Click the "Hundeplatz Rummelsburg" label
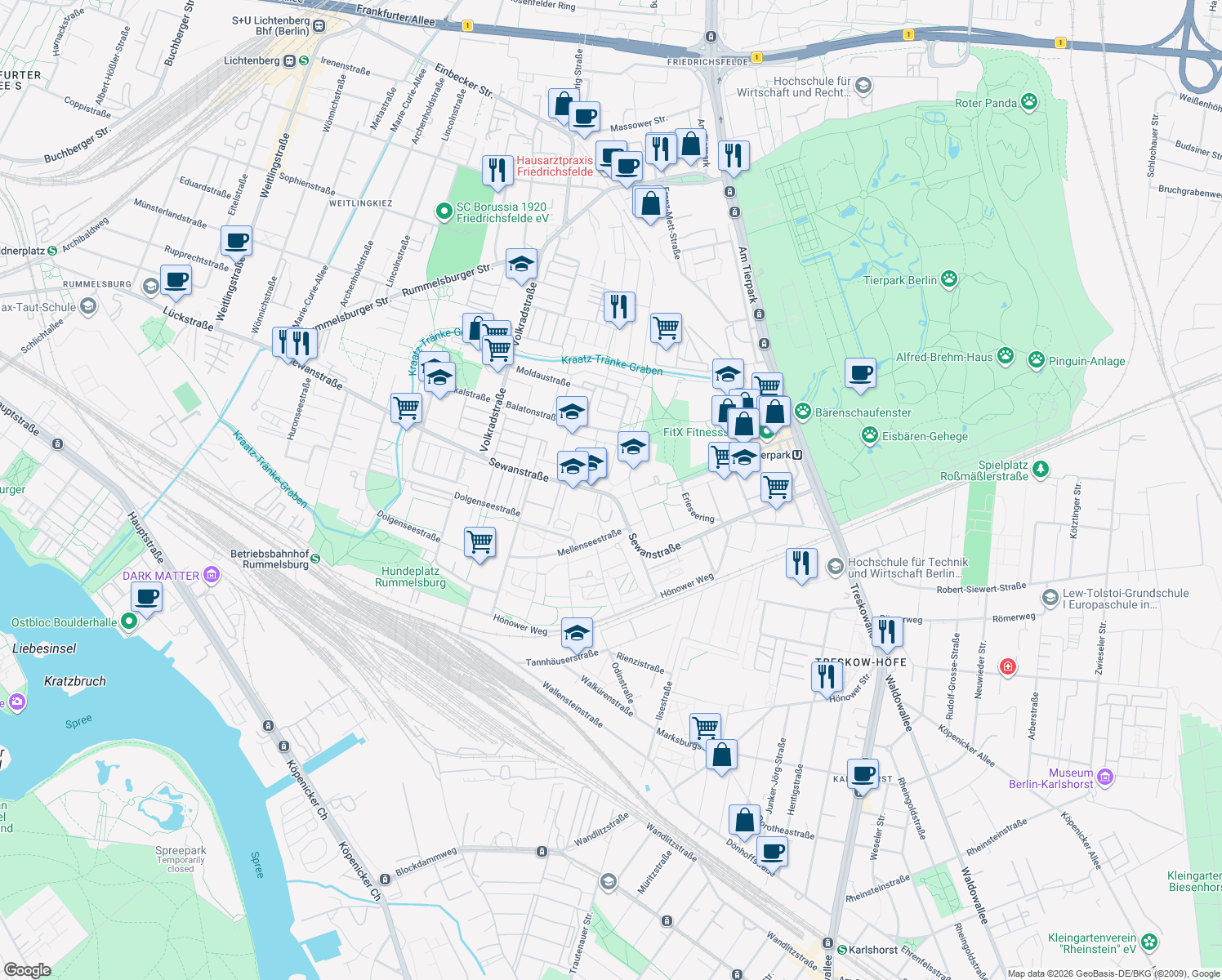 [x=411, y=577]
